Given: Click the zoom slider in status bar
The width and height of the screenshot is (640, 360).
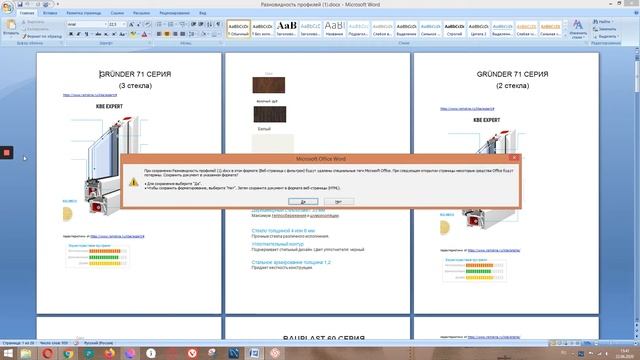Looking at the screenshot, I should (x=612, y=343).
